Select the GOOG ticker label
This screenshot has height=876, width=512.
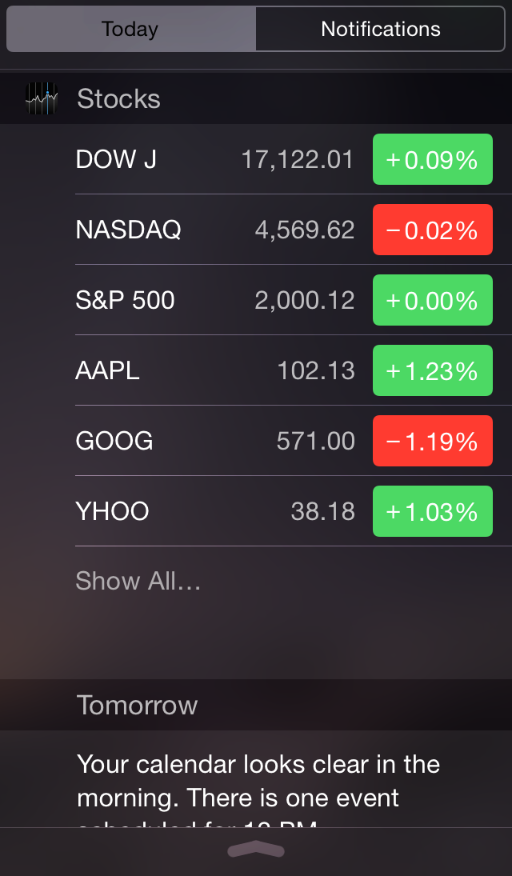tap(114, 441)
